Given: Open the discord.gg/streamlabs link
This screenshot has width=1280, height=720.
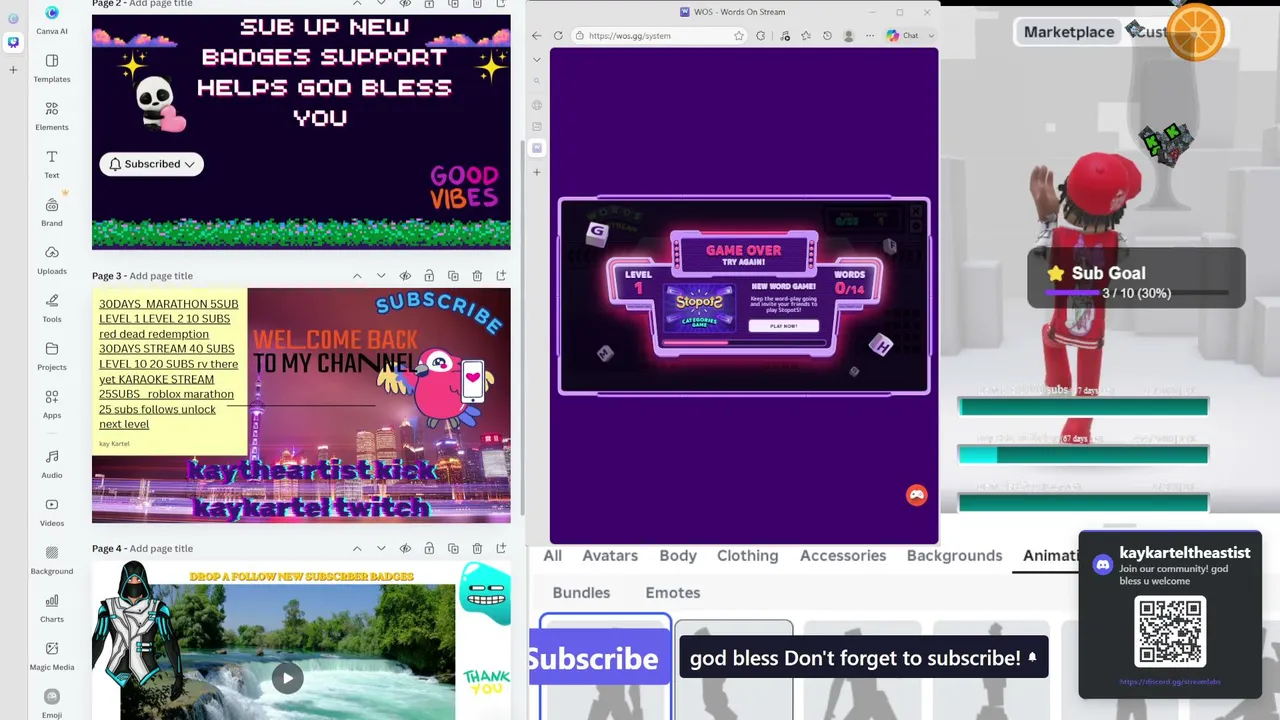Looking at the screenshot, I should (1170, 682).
